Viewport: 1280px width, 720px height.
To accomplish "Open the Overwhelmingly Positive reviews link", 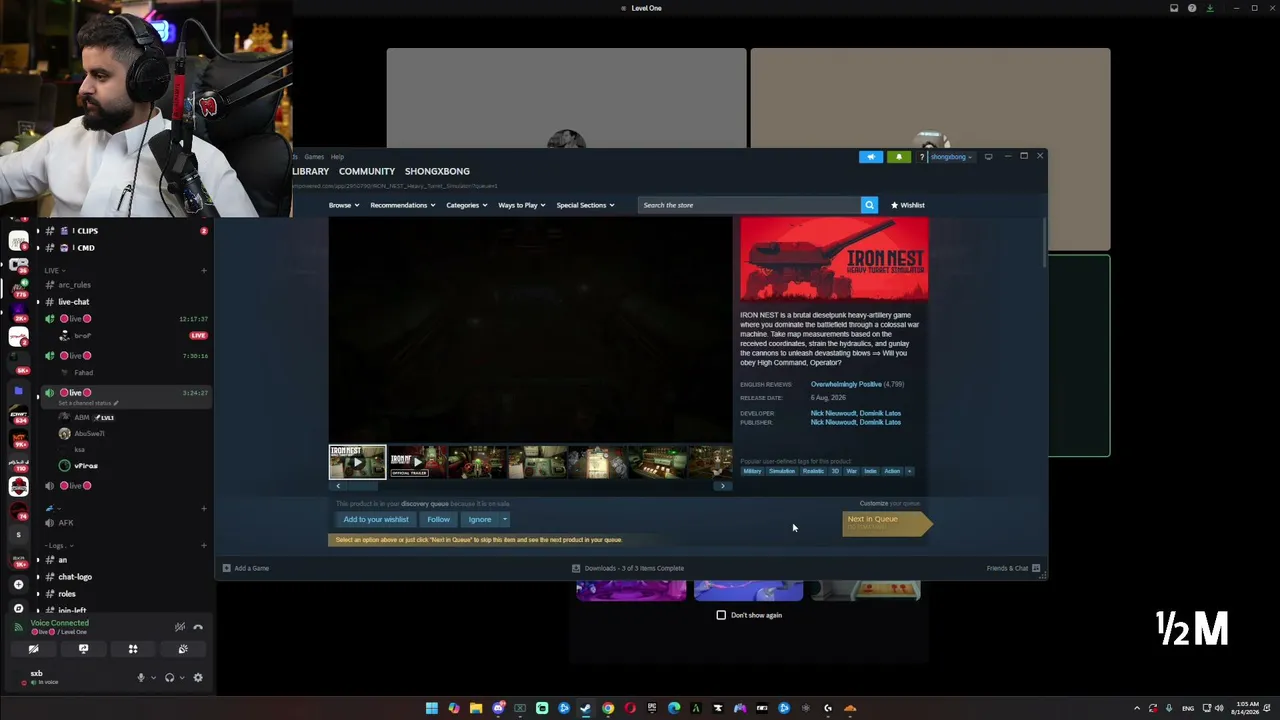I will point(846,384).
